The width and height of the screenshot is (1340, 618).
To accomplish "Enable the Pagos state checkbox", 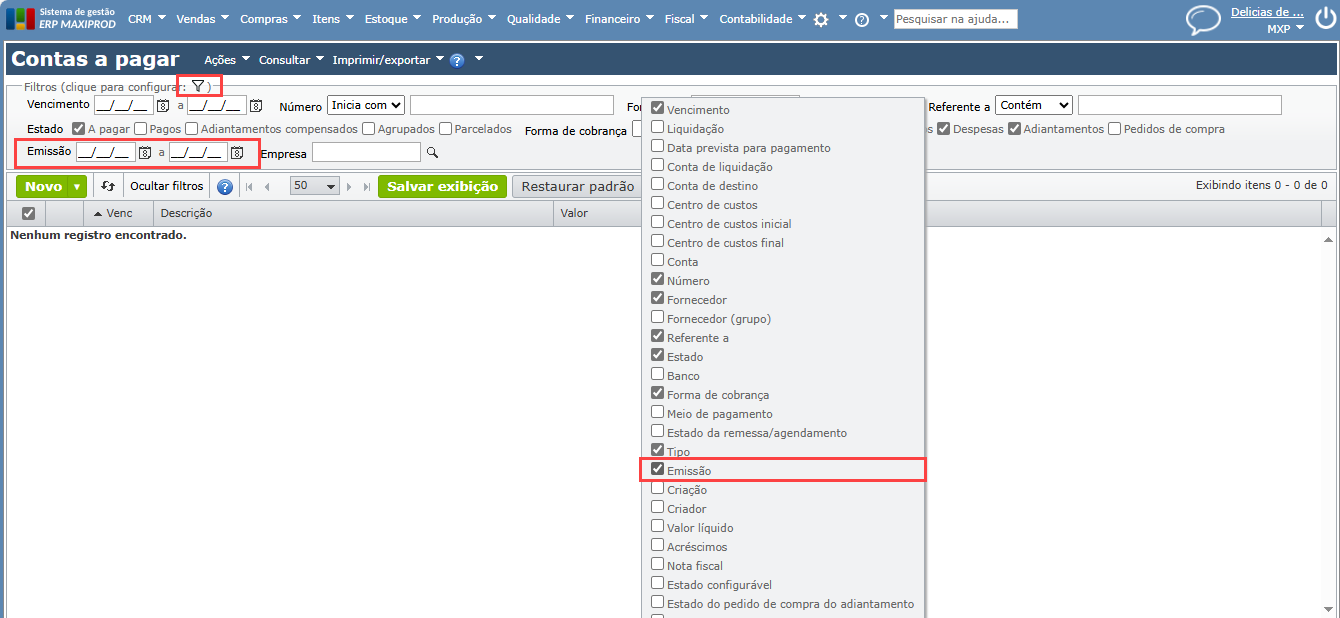I will (x=141, y=129).
